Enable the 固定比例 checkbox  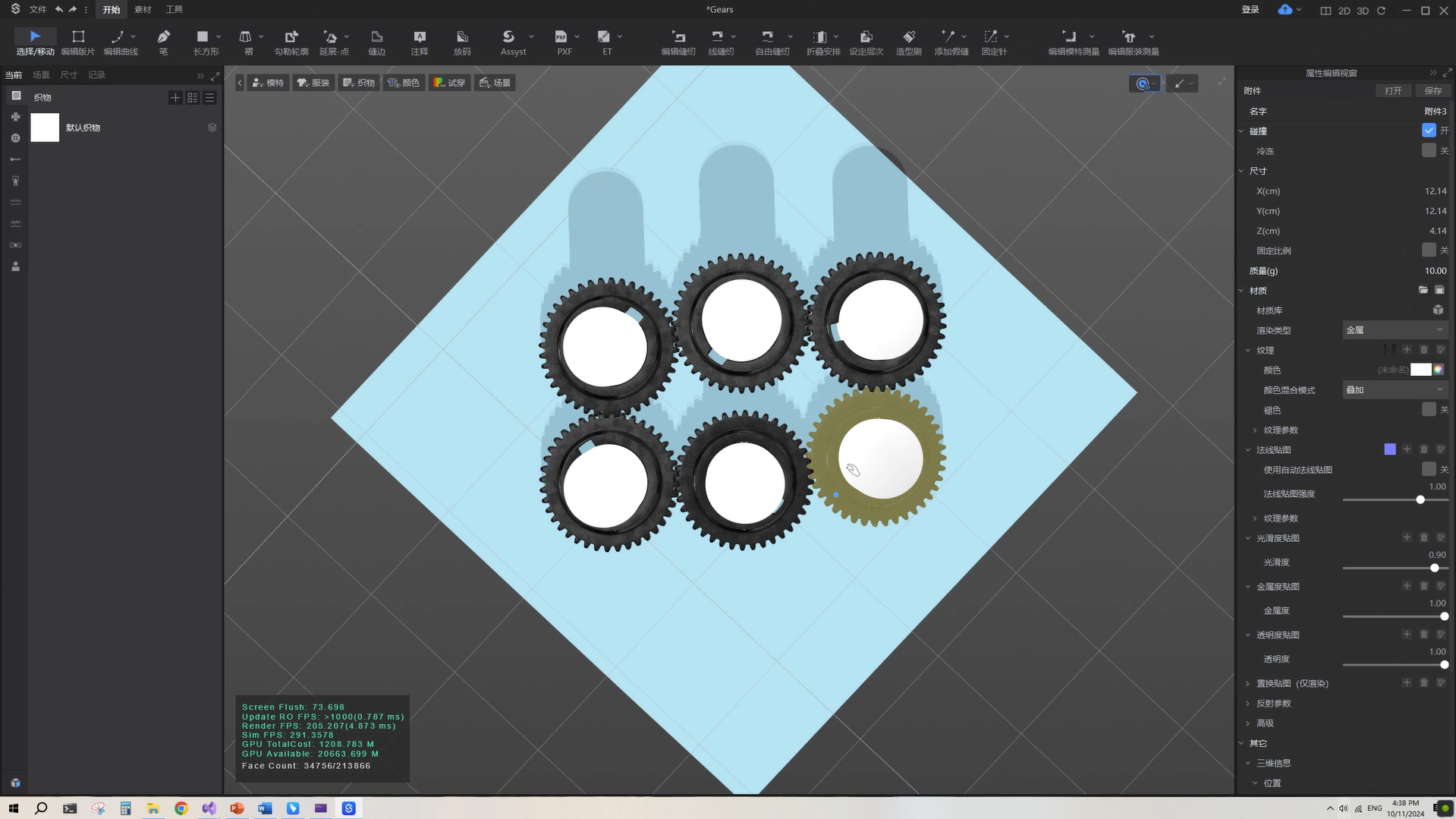[1429, 250]
